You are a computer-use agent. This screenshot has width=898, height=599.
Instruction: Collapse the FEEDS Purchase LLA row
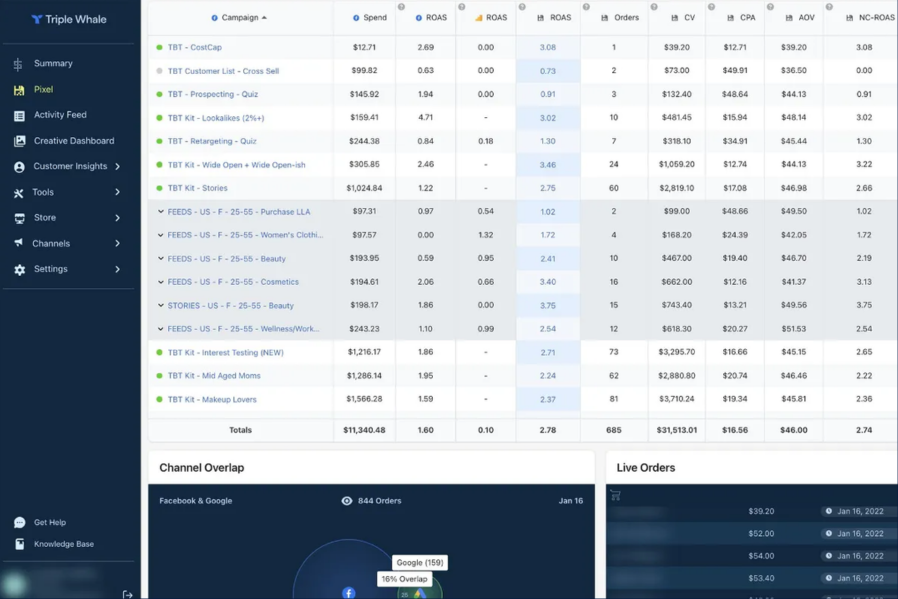click(160, 212)
